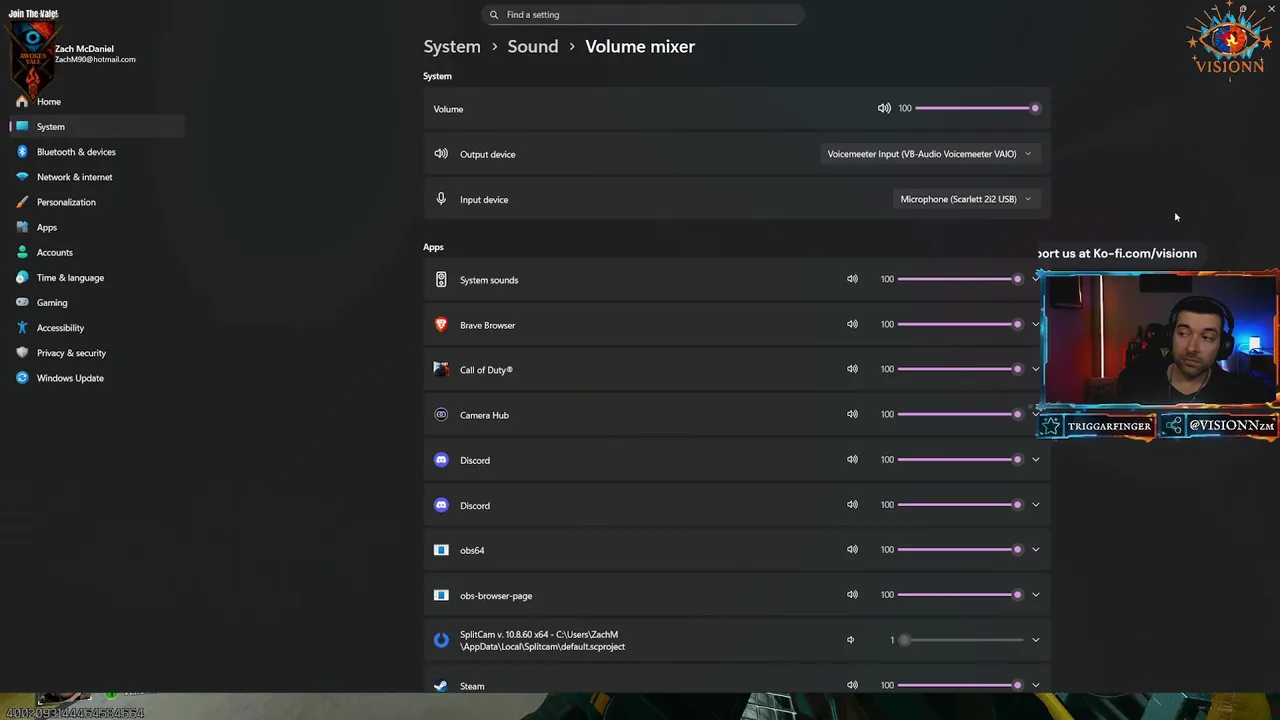Expand the second Discord app options
This screenshot has height=720, width=1280.
(x=1035, y=505)
